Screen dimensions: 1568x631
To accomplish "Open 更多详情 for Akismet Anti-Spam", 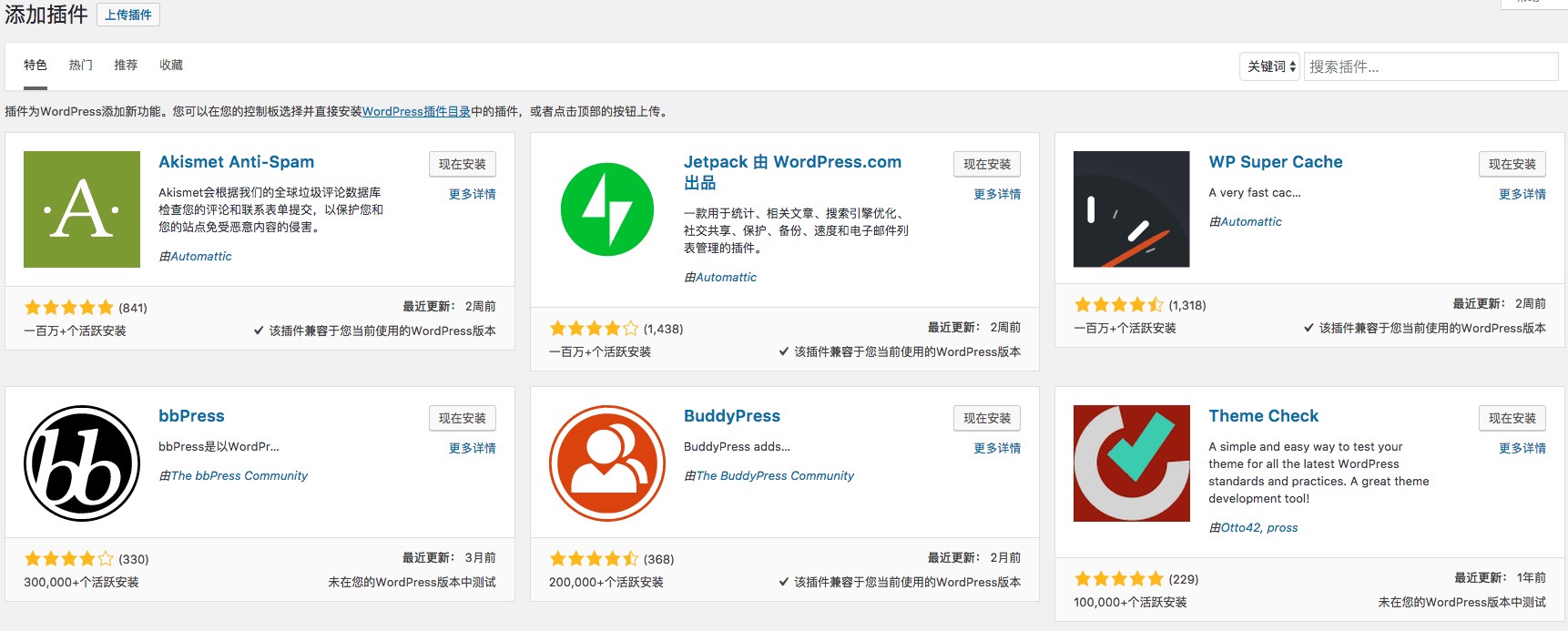I will pos(473,194).
